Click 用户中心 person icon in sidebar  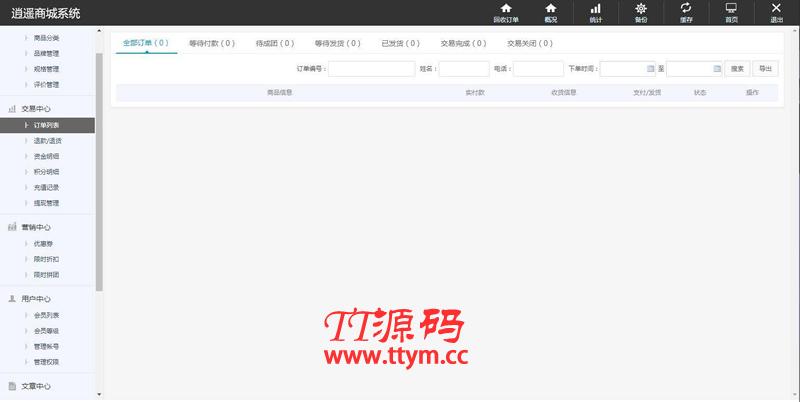pyautogui.click(x=12, y=298)
